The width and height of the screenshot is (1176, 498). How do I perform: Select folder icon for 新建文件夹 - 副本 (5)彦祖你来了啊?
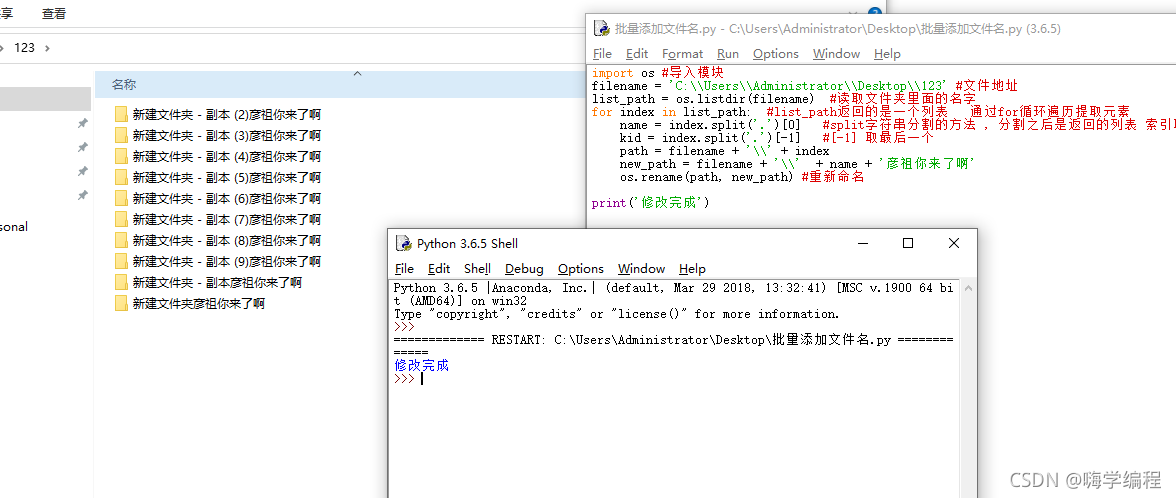[x=122, y=178]
